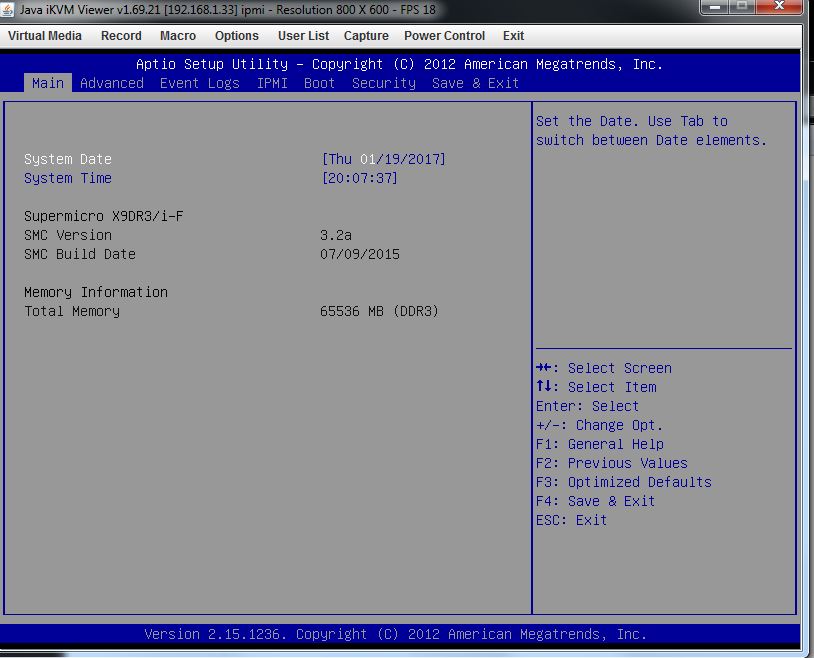Image resolution: width=814 pixels, height=658 pixels.
Task: Open the Virtual Media menu
Action: pos(45,36)
